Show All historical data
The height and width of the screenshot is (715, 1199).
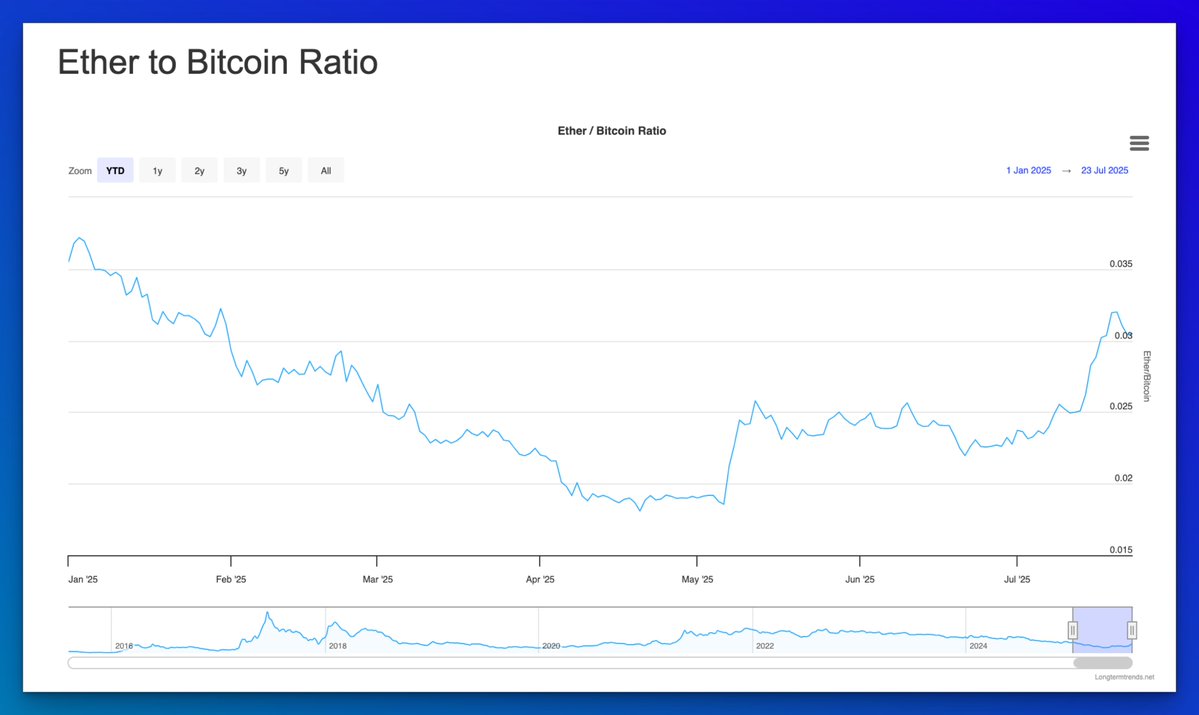point(326,171)
